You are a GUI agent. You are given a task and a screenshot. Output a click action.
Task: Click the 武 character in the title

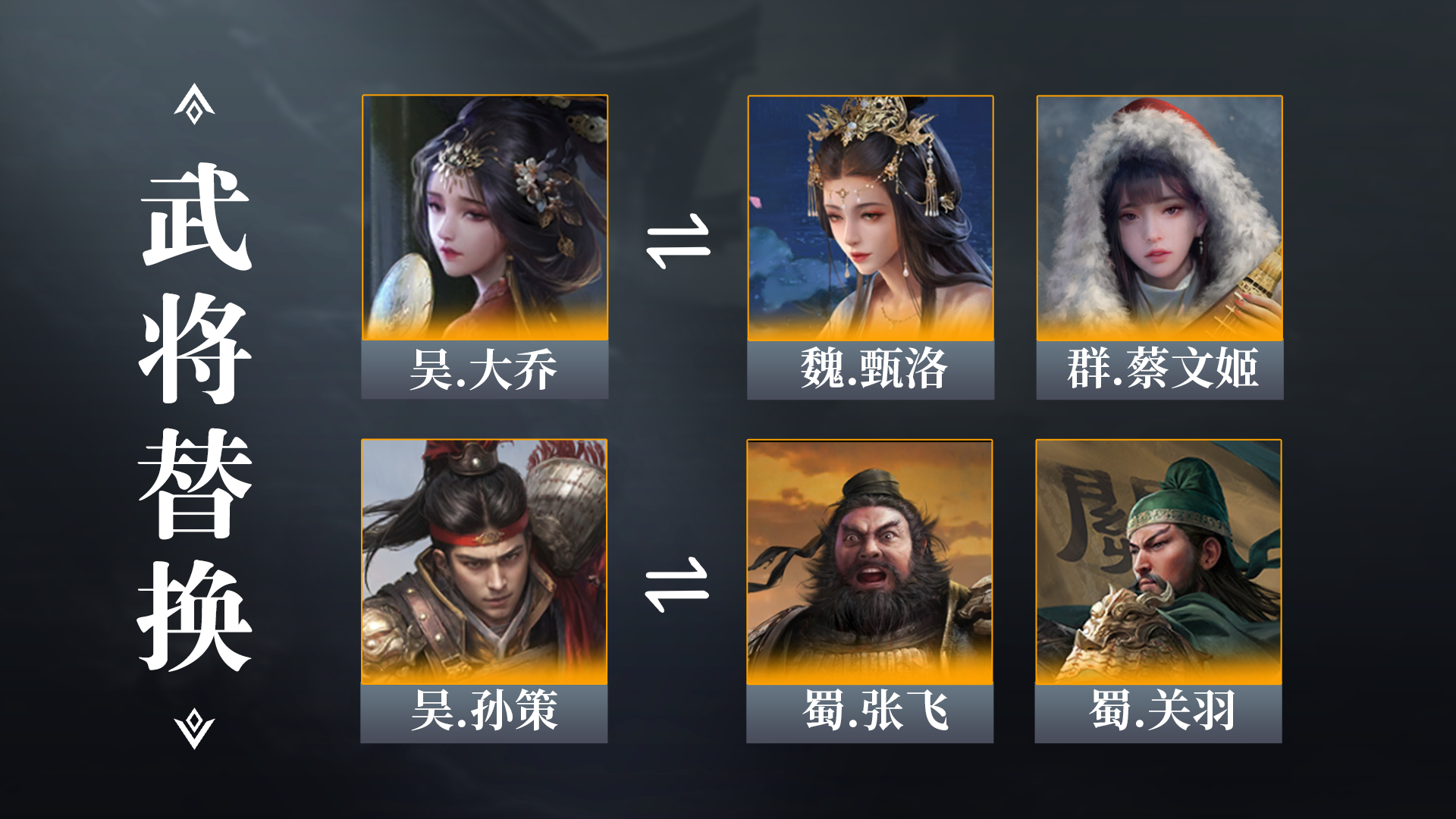click(196, 217)
